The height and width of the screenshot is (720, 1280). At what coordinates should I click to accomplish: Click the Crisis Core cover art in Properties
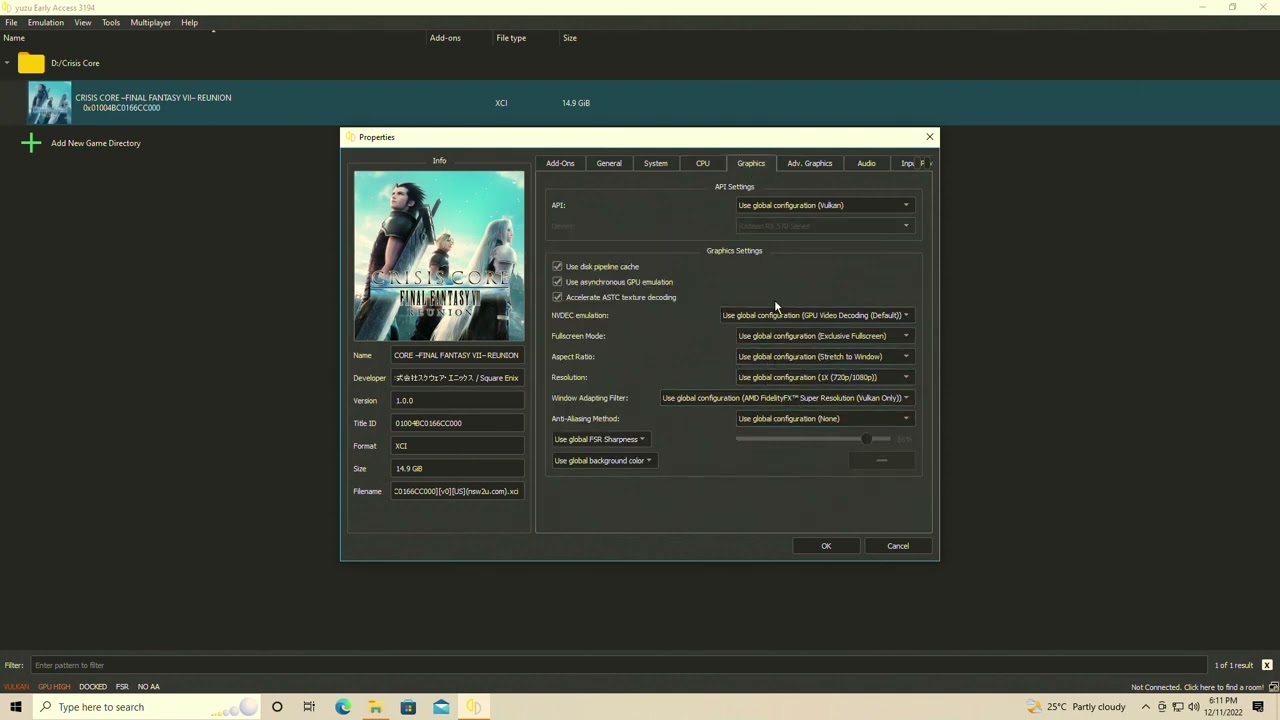pyautogui.click(x=439, y=256)
